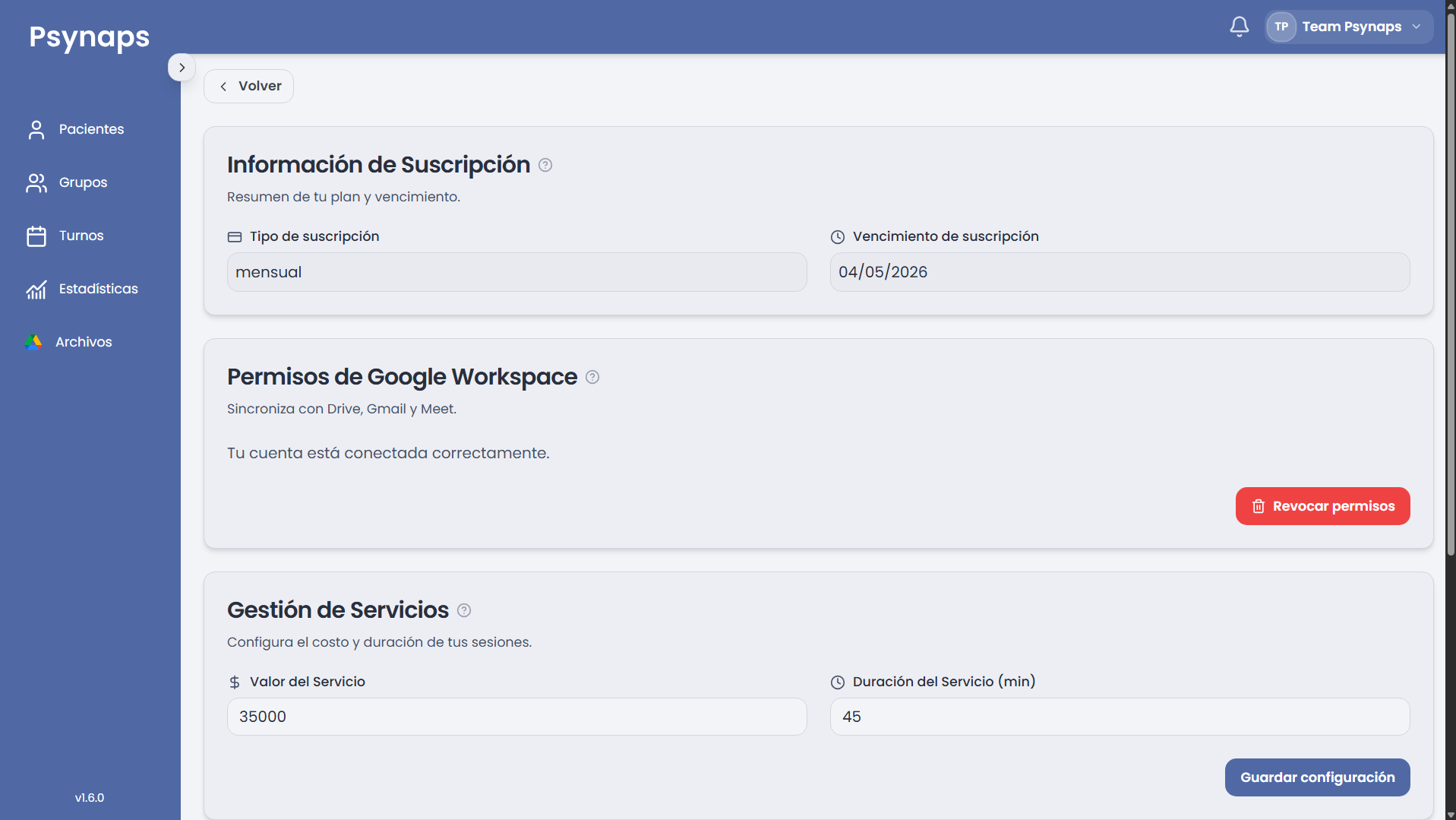Click the Vencimiento de suscripción date field
This screenshot has width=1456, height=820.
click(1120, 272)
